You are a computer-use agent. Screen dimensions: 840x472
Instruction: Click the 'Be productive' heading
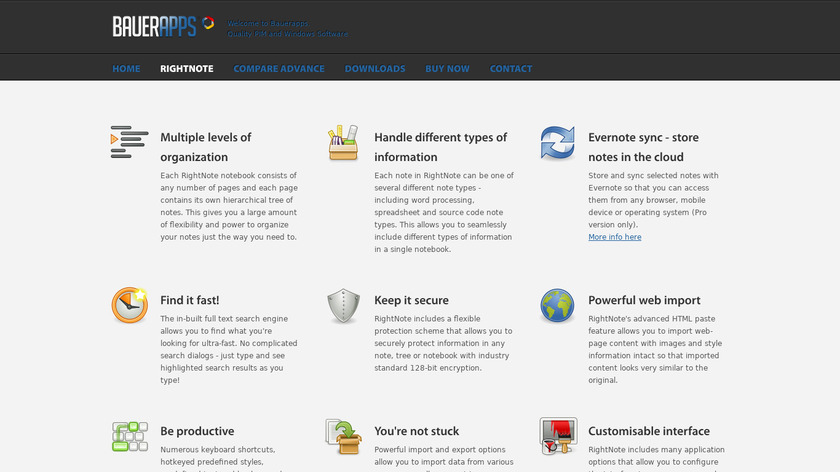(197, 431)
